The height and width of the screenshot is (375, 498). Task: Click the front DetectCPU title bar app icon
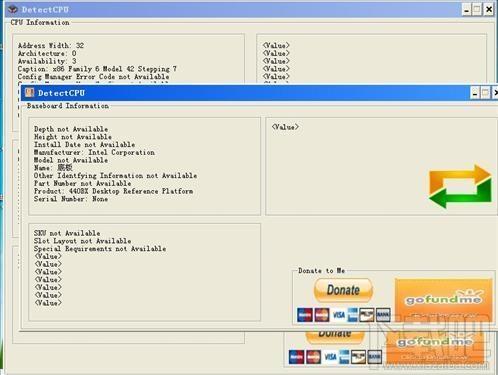[x=29, y=93]
